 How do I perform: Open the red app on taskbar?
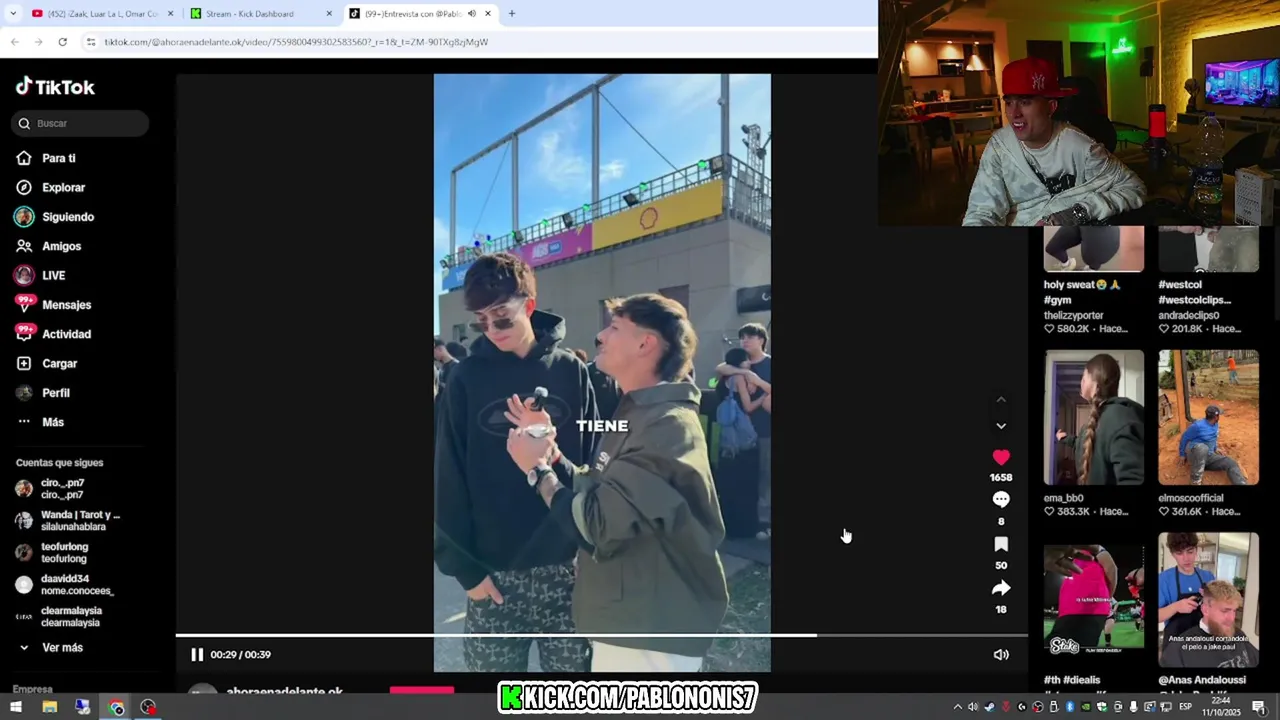149,708
